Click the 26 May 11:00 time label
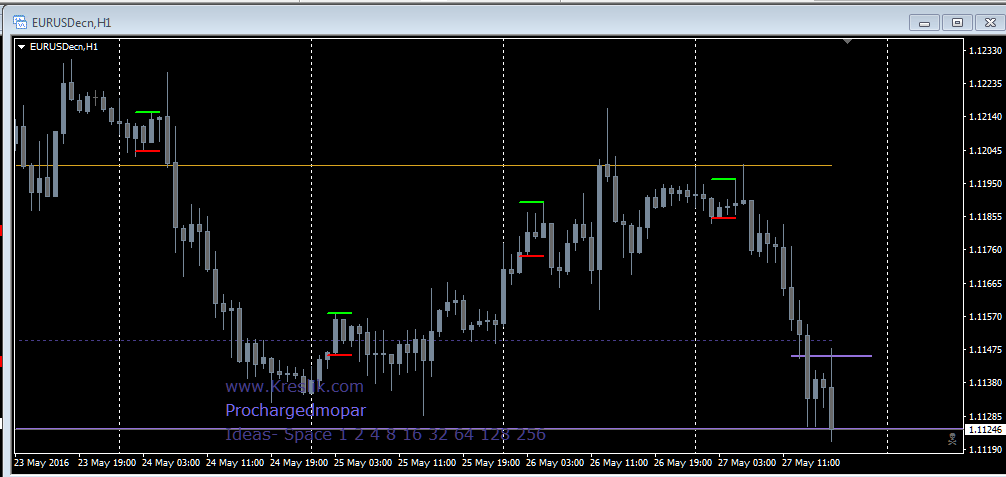The image size is (1006, 477). tap(620, 462)
